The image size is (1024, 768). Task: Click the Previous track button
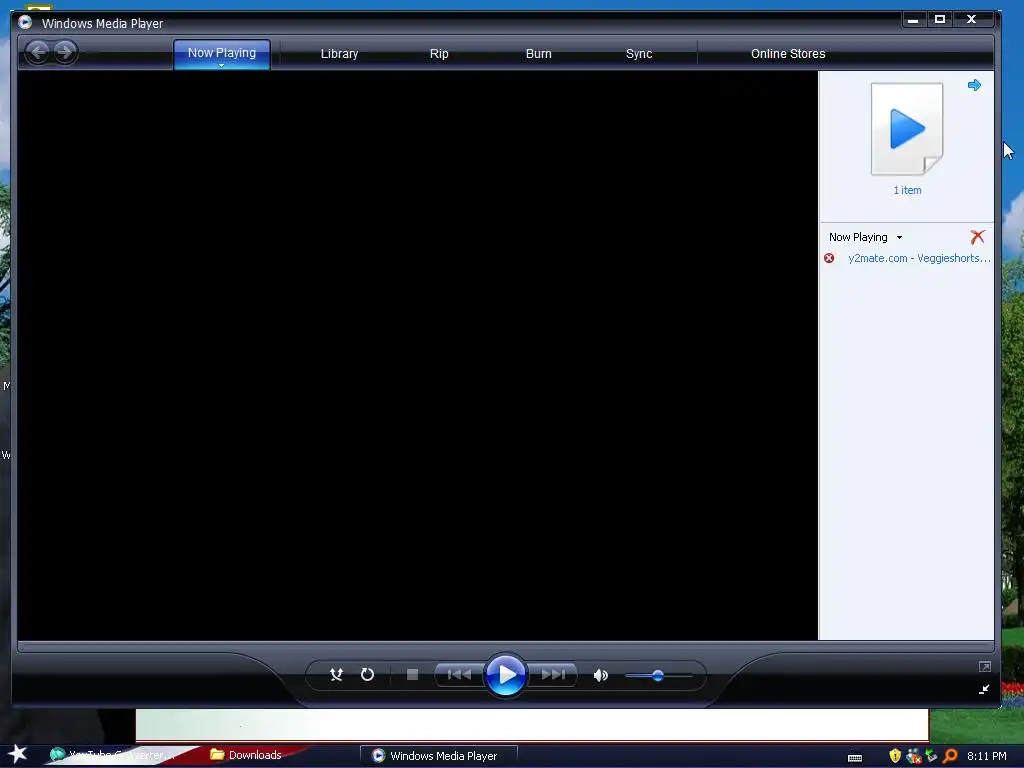pyautogui.click(x=459, y=675)
